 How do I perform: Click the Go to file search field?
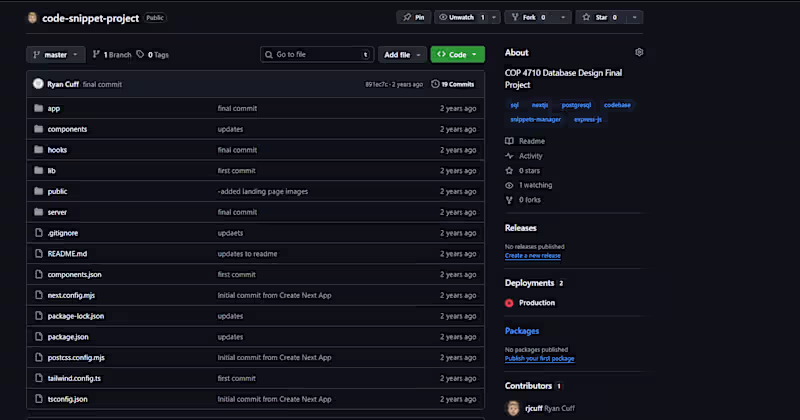click(315, 55)
